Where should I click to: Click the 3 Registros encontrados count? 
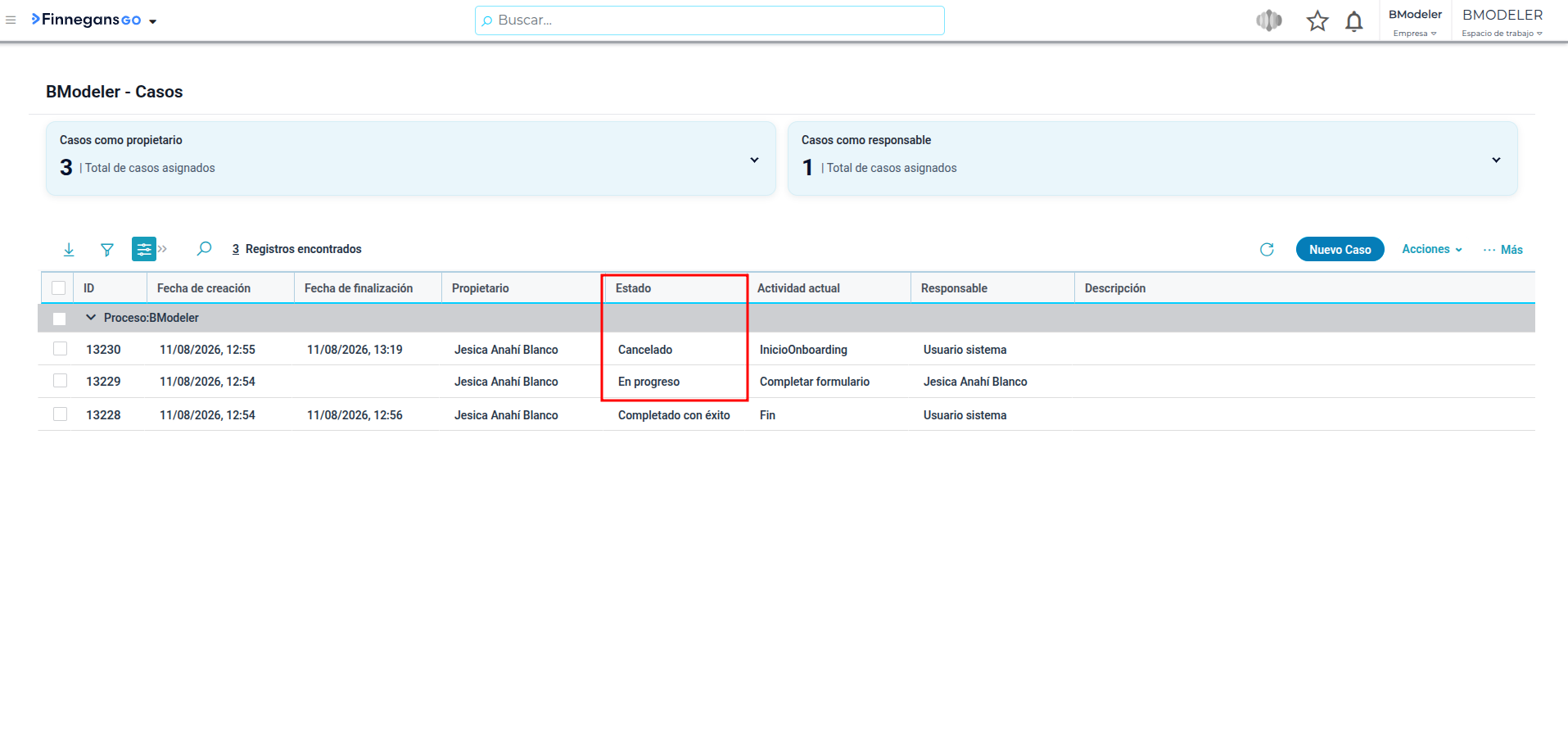click(296, 249)
